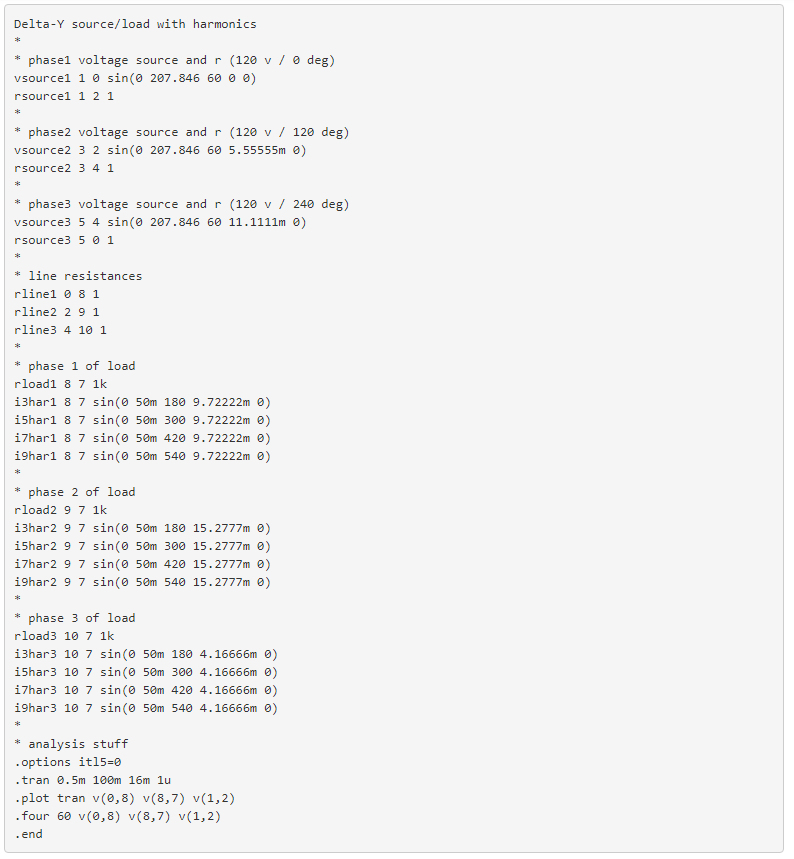Click the ".end" statement line

(28, 834)
